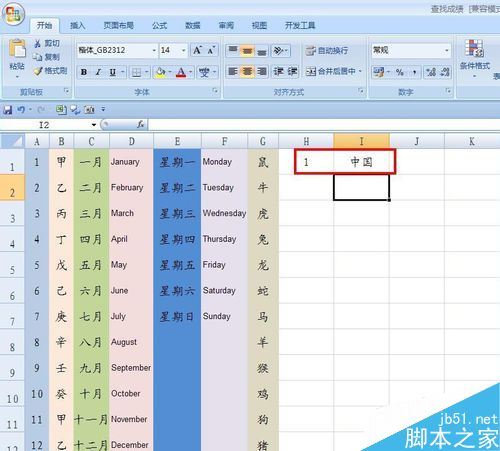Select the Format Painter (格式刷) brush
Image resolution: width=500 pixels, height=451 pixels.
[38, 71]
